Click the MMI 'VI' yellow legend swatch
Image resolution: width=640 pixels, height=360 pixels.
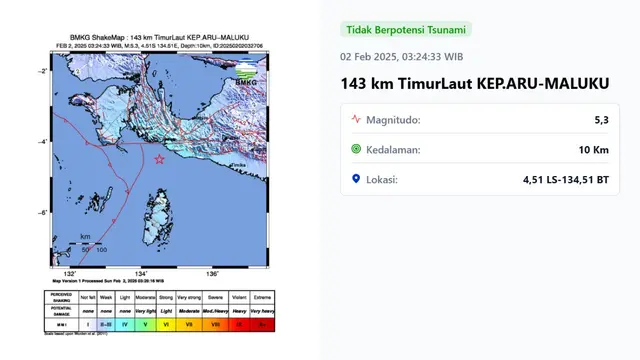coord(166,324)
